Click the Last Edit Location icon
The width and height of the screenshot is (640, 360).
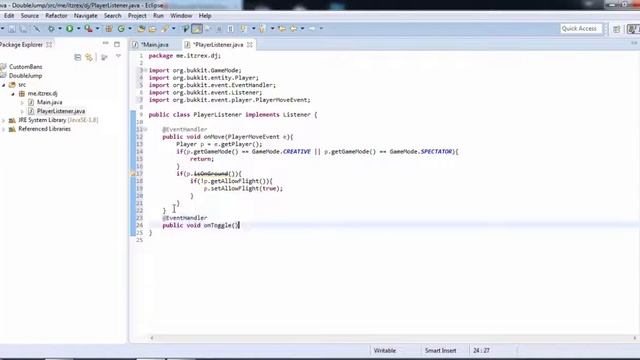pyautogui.click(x=282, y=29)
